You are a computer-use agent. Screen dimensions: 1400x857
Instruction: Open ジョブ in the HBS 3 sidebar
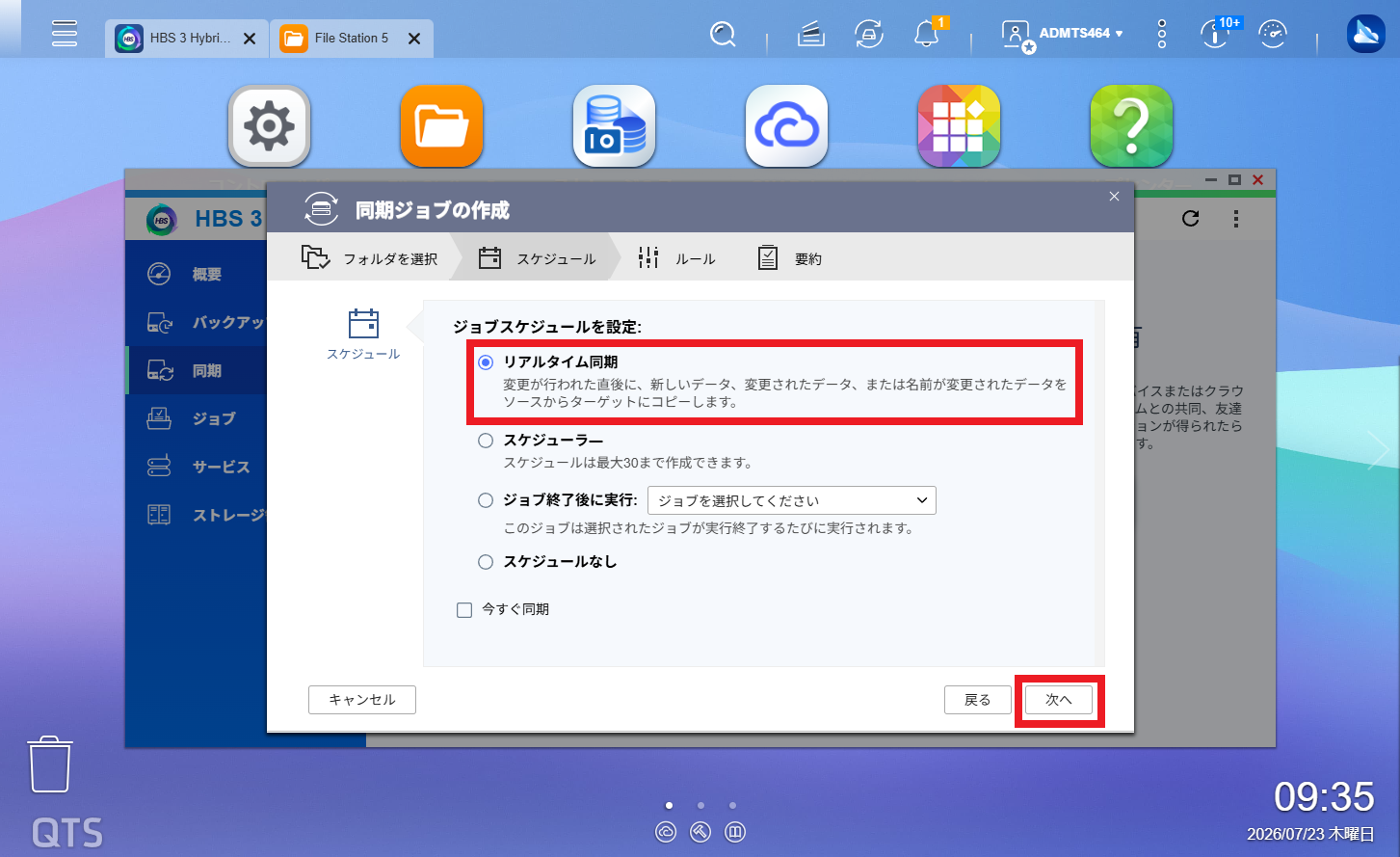[196, 418]
